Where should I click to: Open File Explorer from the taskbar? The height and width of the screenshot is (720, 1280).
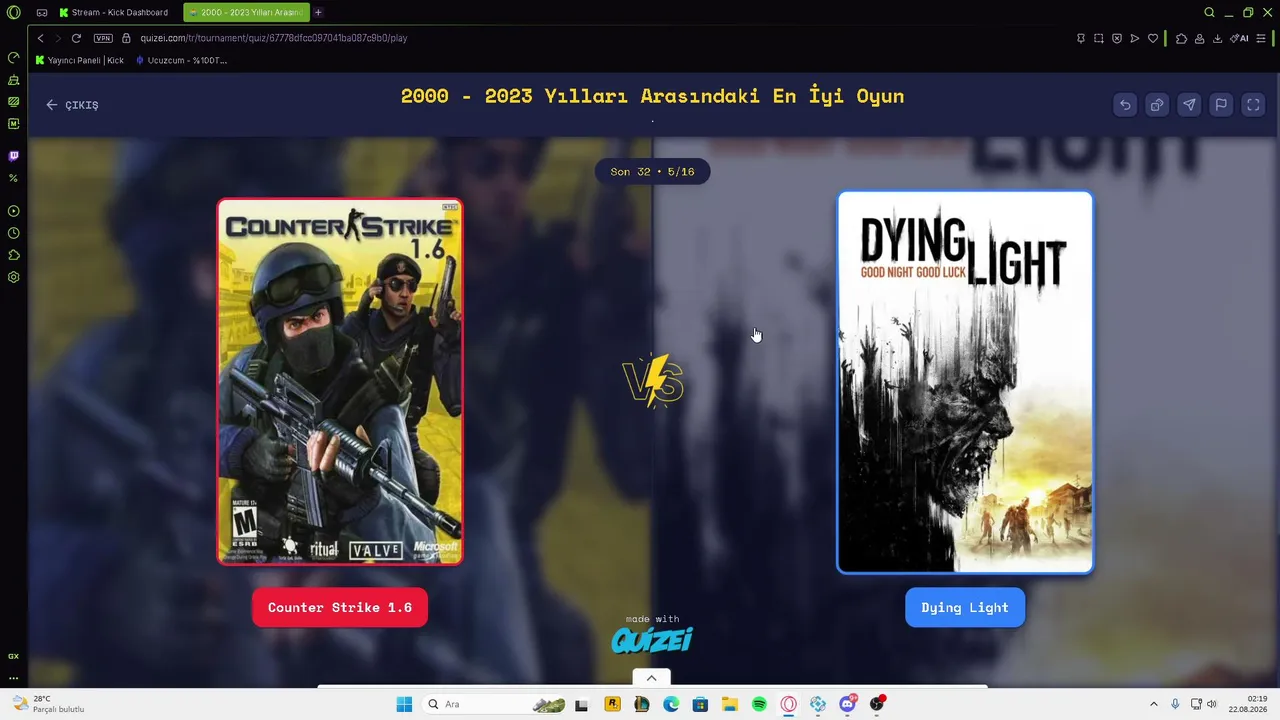click(730, 704)
